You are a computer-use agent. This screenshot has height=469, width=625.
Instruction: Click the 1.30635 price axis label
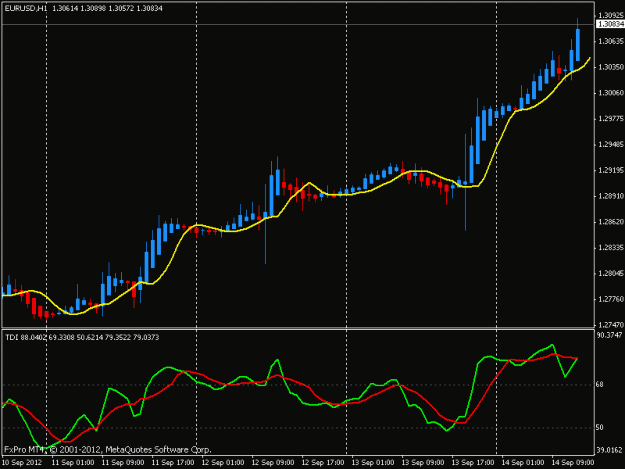[x=611, y=41]
